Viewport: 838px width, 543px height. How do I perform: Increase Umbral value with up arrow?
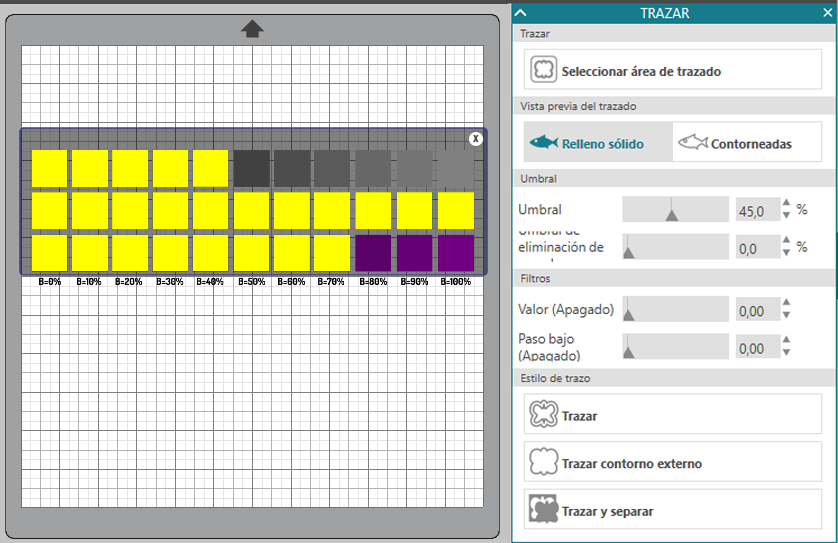(786, 203)
